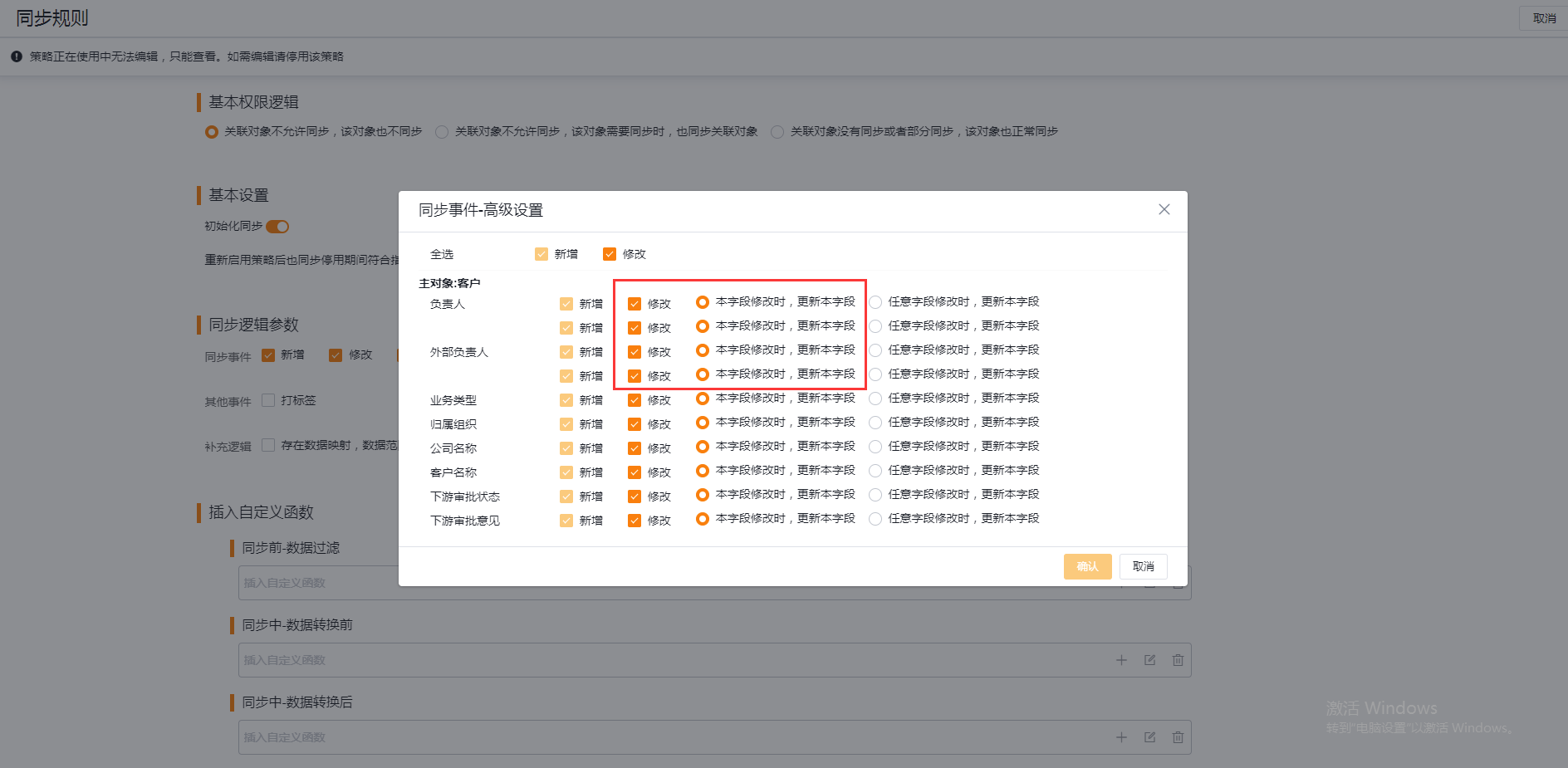
Task: Click the 确认 button in the dialog
Action: [1087, 565]
